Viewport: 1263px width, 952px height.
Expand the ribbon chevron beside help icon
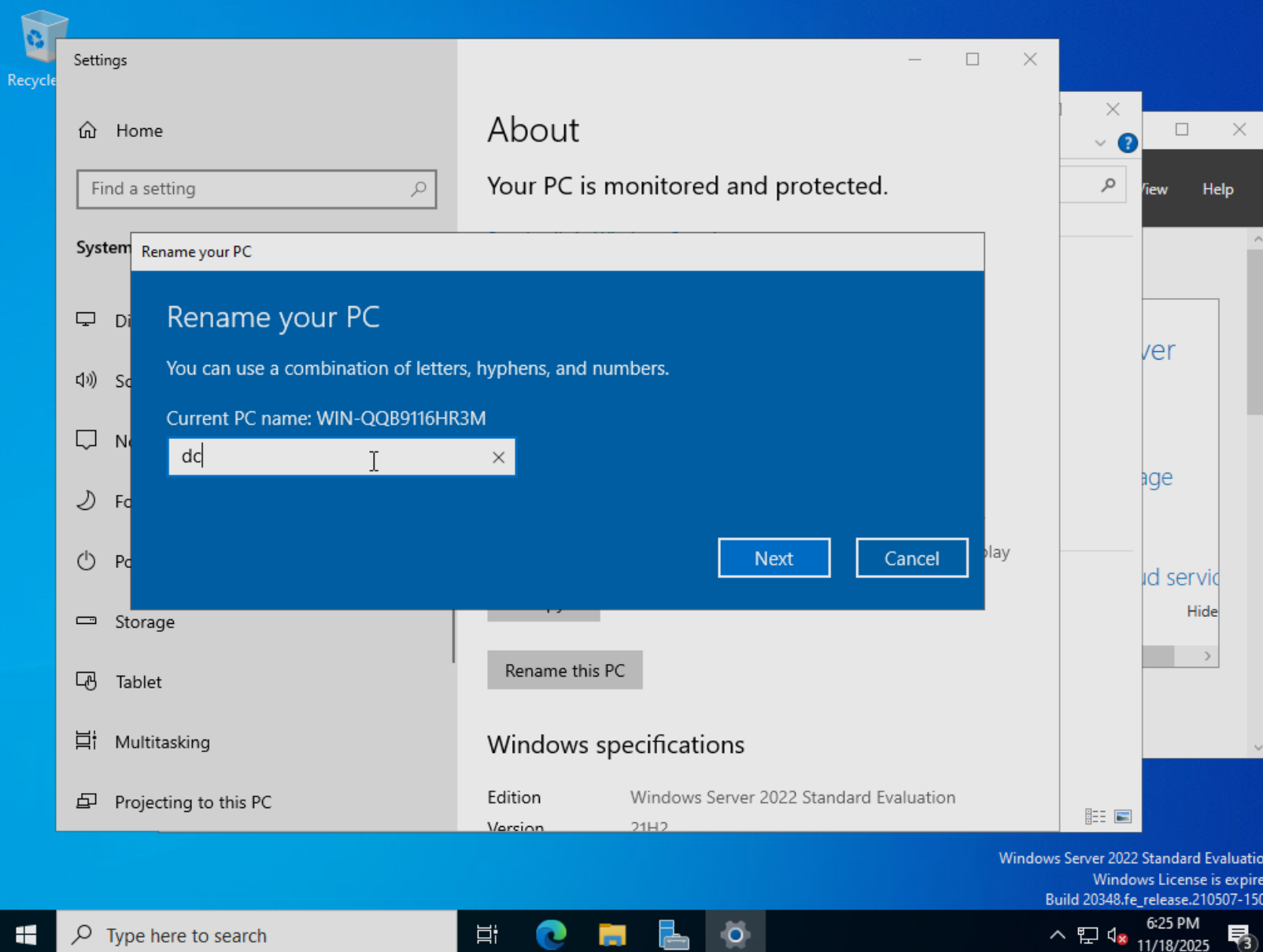(x=1100, y=143)
